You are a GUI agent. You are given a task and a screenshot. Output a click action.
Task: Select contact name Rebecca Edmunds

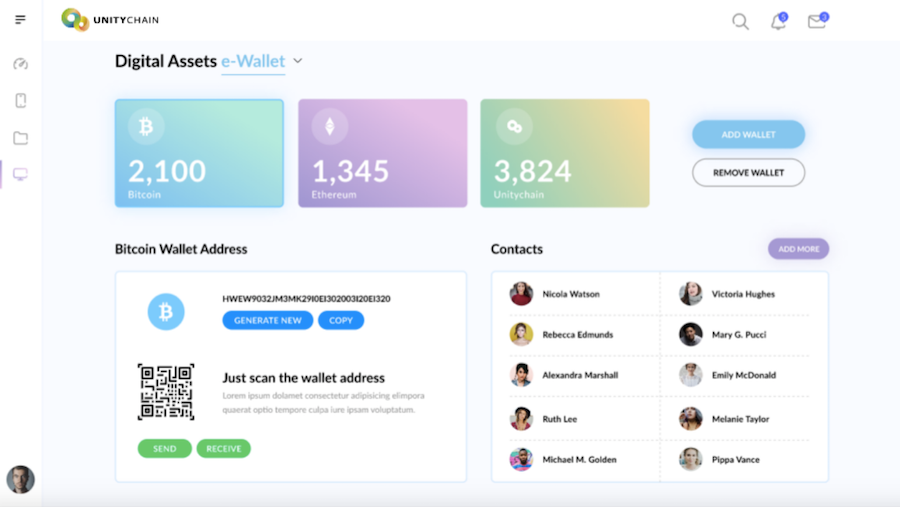point(577,335)
